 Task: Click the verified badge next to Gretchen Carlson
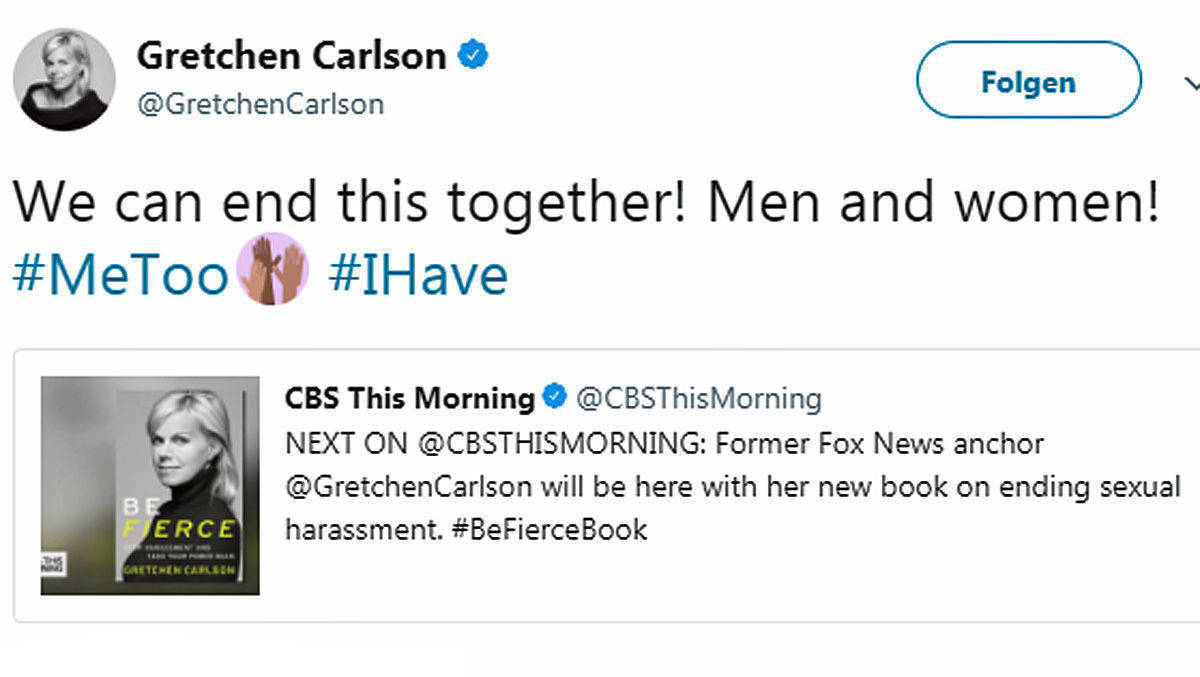click(471, 56)
